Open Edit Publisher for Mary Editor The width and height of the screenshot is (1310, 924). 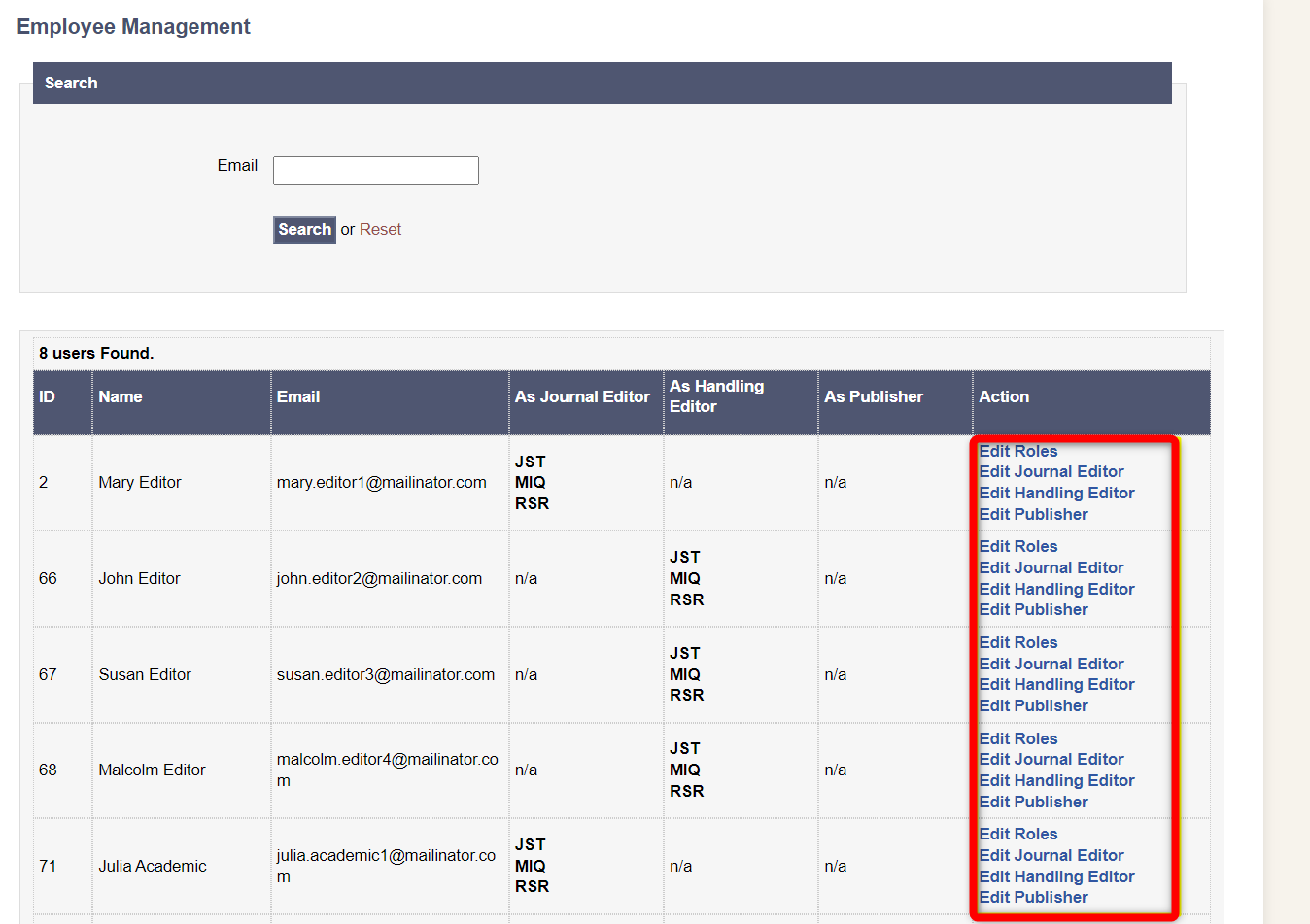click(1033, 515)
